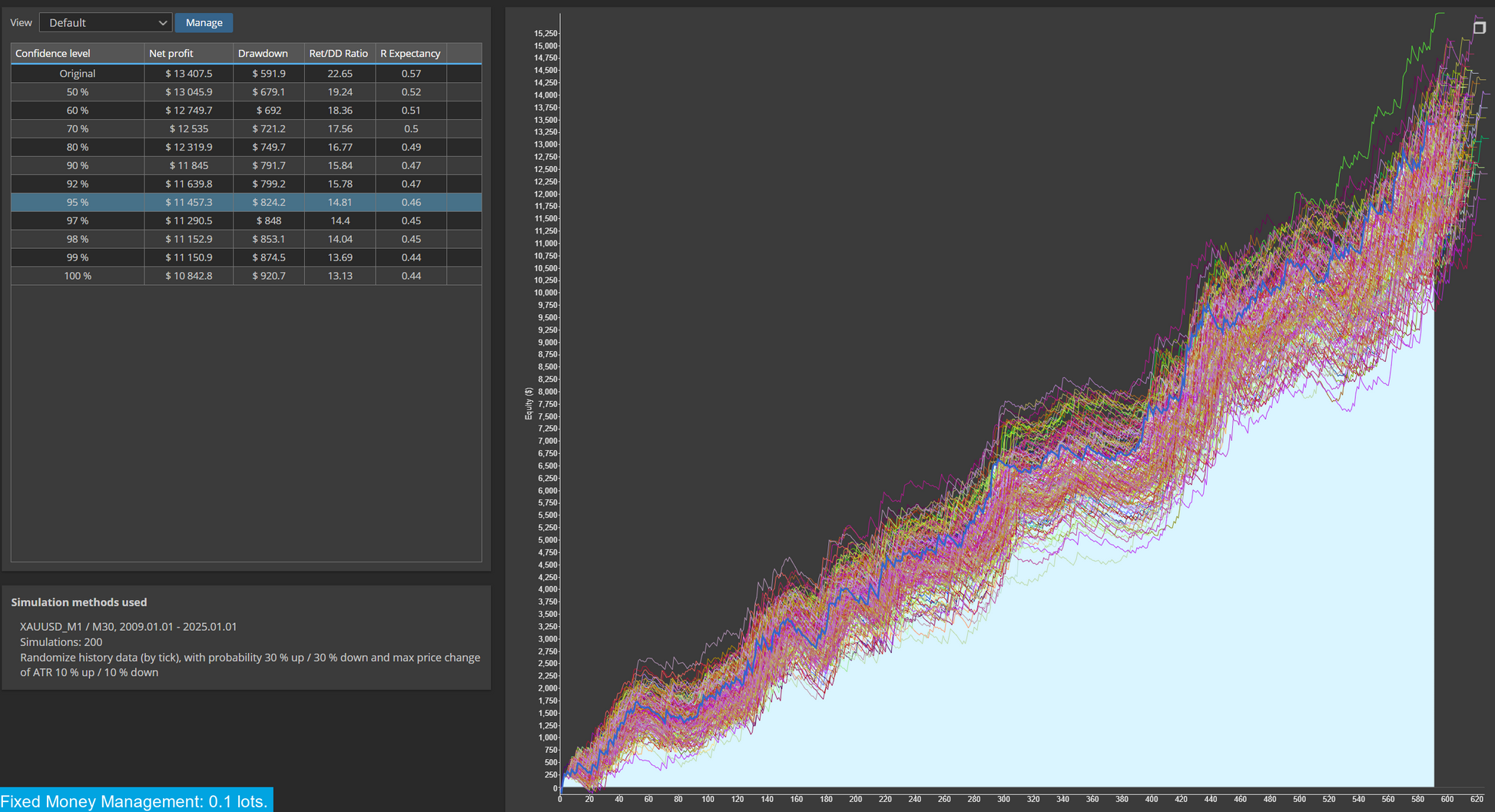Select the highlighted 95 % row
The width and height of the screenshot is (1495, 812).
[246, 203]
